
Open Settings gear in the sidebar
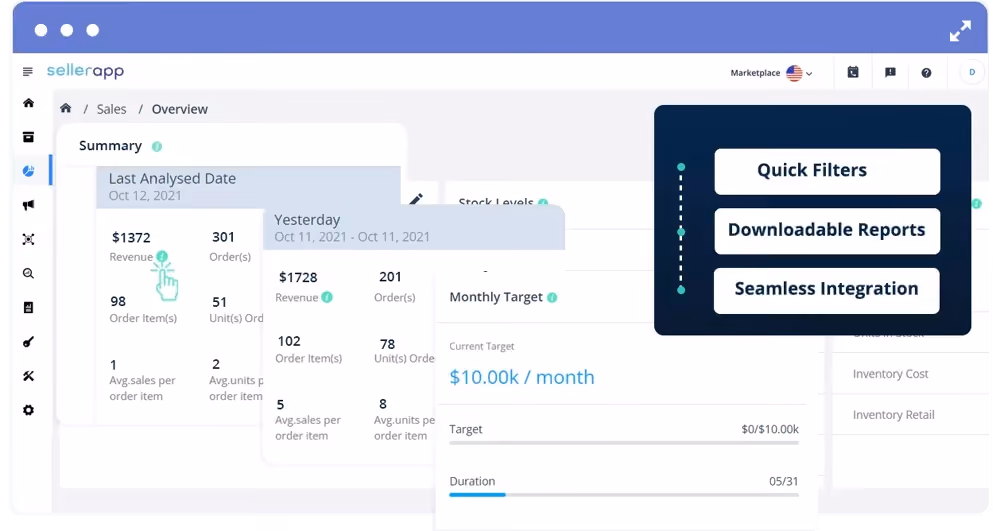(29, 410)
